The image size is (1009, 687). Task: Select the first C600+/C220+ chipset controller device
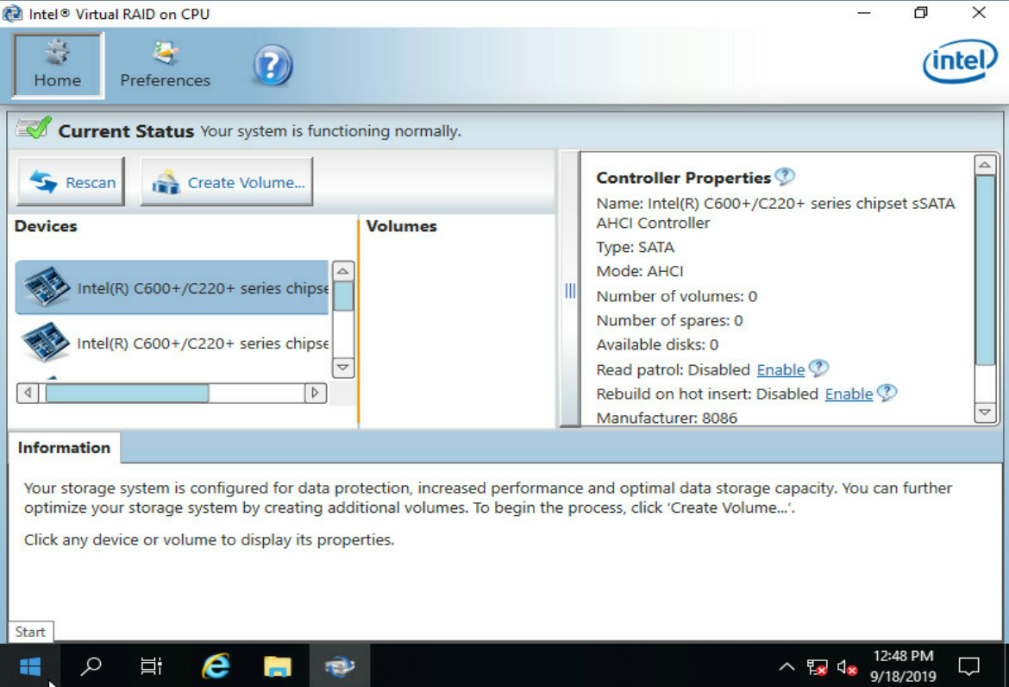pyautogui.click(x=170, y=287)
